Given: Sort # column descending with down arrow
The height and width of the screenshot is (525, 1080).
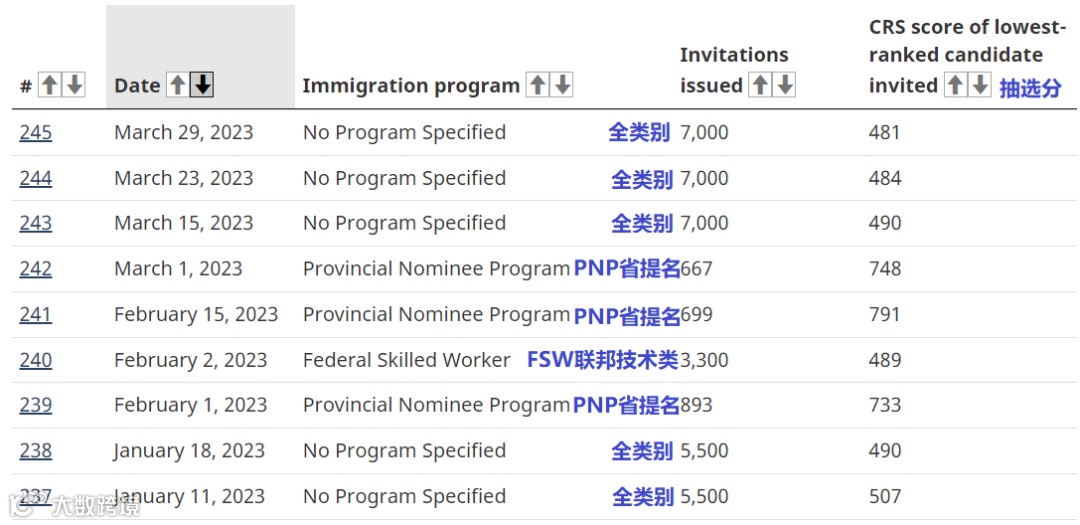Looking at the screenshot, I should tap(74, 86).
